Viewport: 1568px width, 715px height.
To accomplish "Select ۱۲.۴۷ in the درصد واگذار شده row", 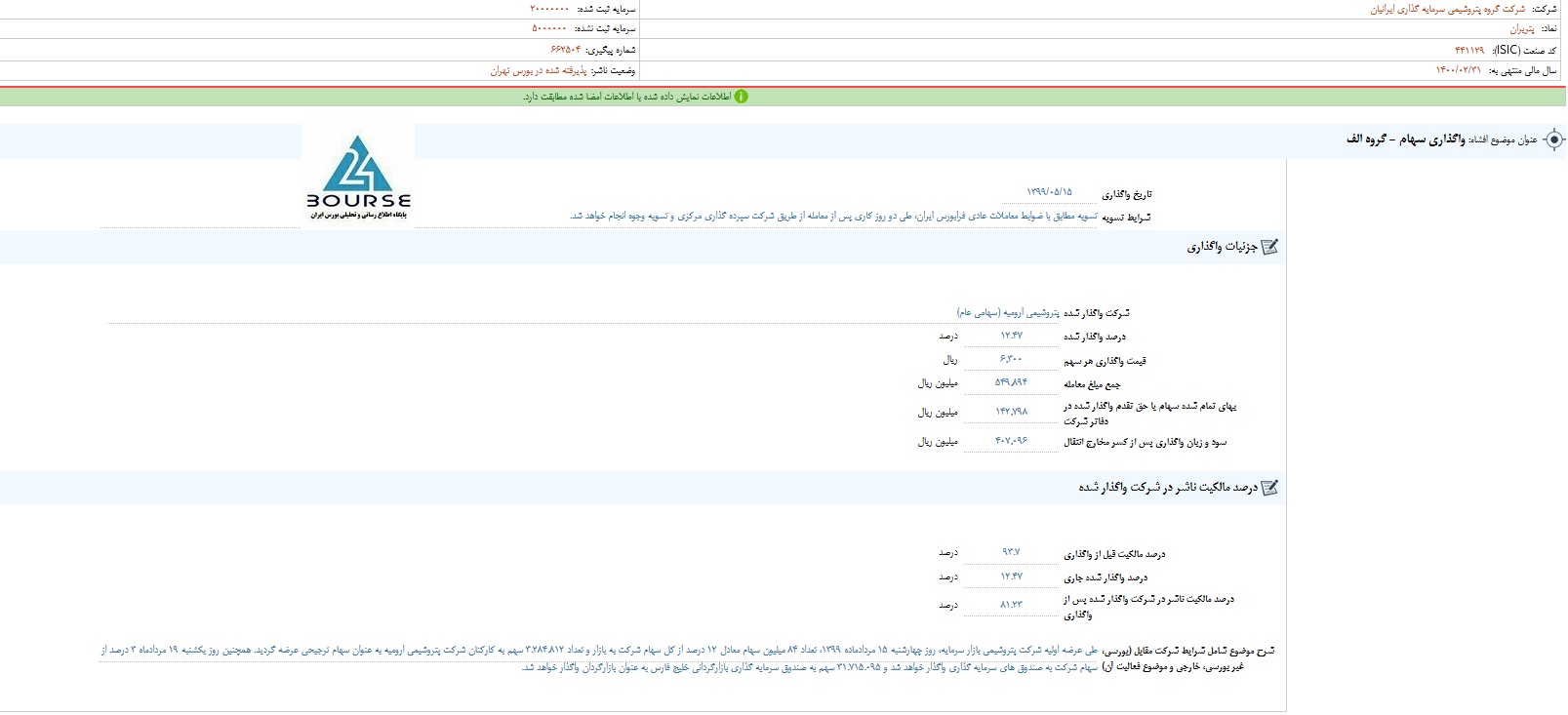I will (x=1012, y=336).
